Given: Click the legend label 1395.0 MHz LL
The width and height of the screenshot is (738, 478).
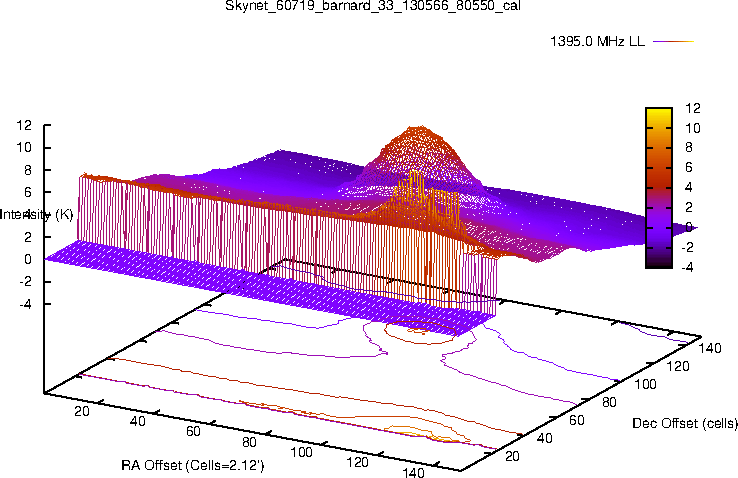Looking at the screenshot, I should 597,41.
